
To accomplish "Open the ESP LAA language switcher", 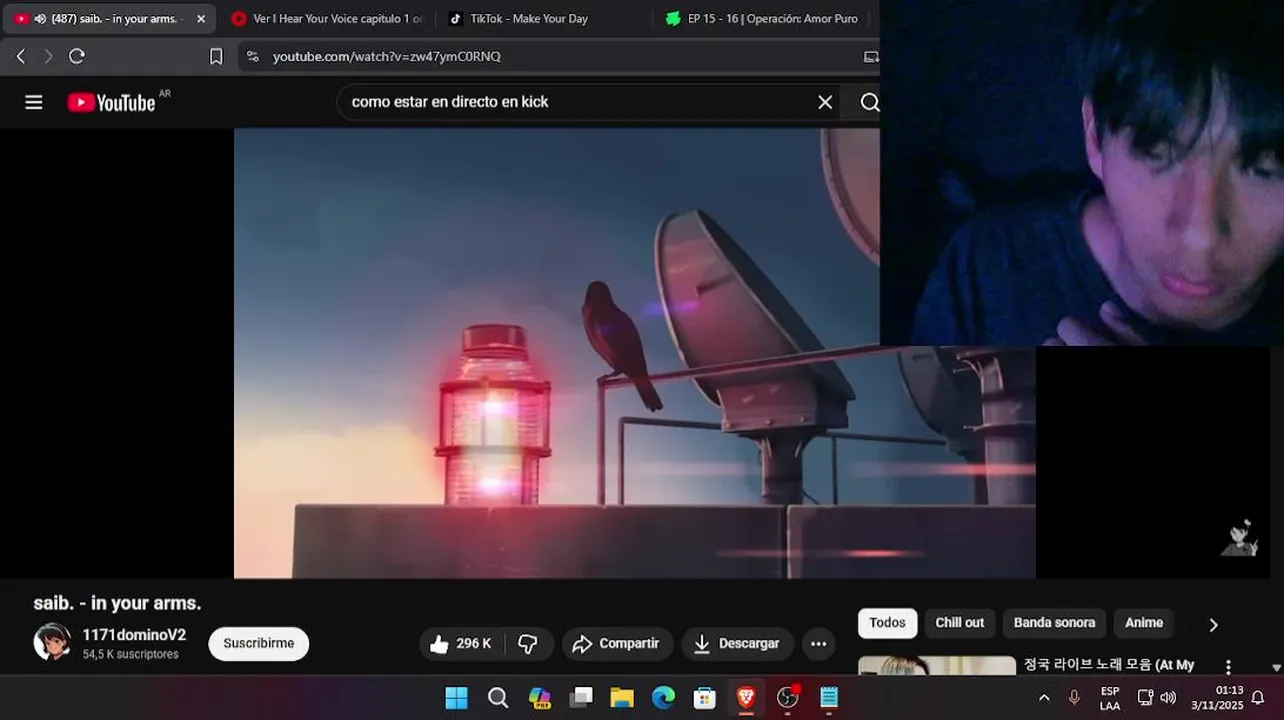I will click(x=1110, y=698).
